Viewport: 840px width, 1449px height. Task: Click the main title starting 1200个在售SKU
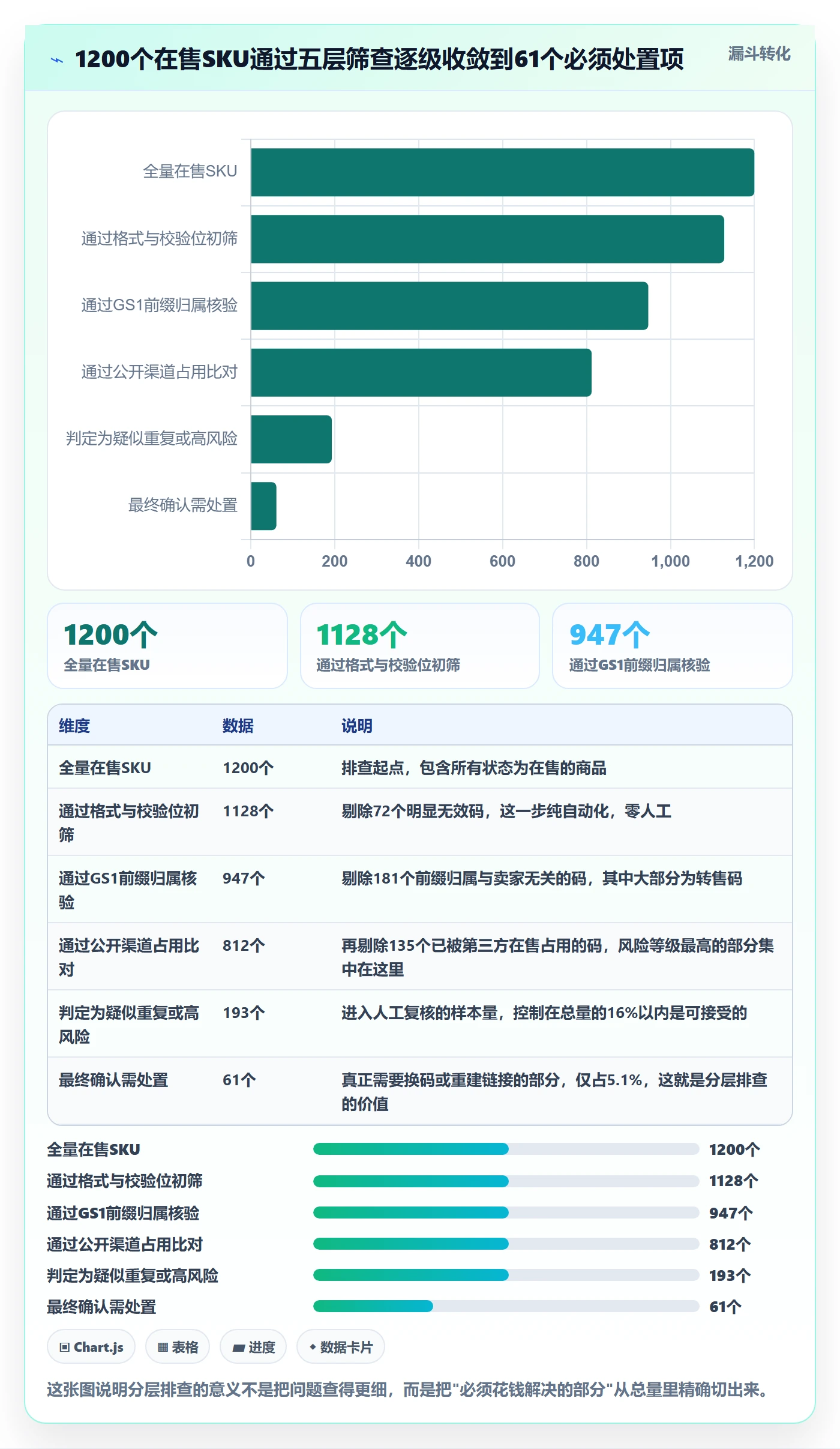379,59
